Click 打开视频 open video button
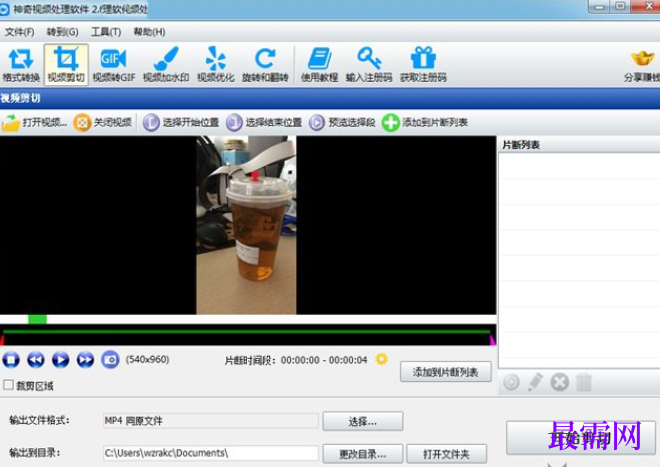This screenshot has width=660, height=467. pos(34,123)
